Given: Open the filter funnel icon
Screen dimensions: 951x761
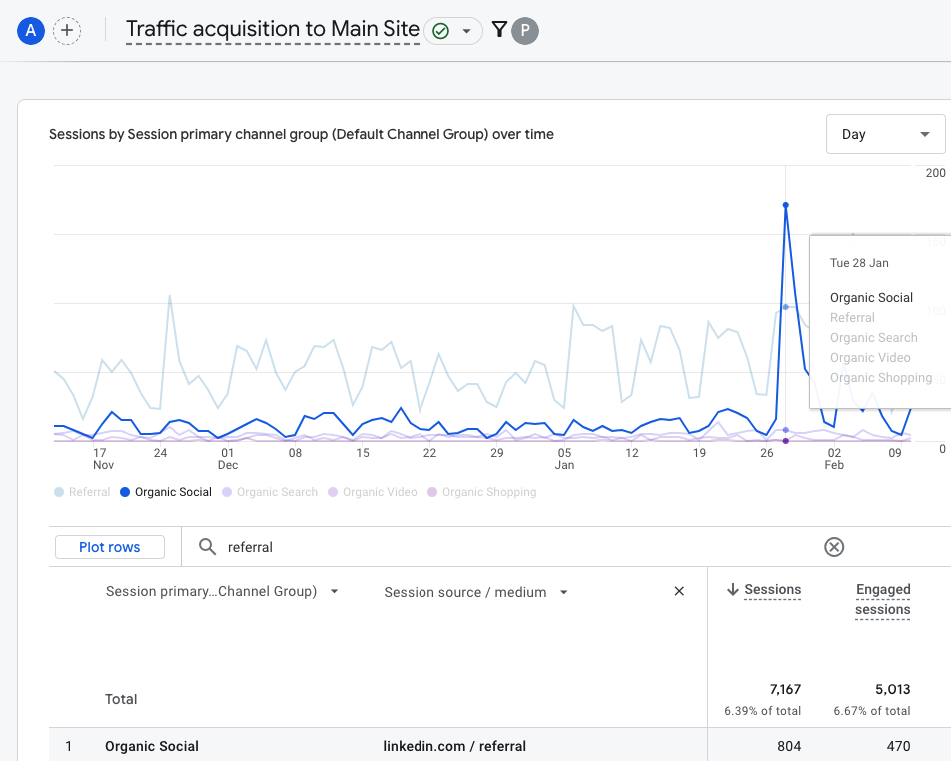Looking at the screenshot, I should (x=499, y=30).
